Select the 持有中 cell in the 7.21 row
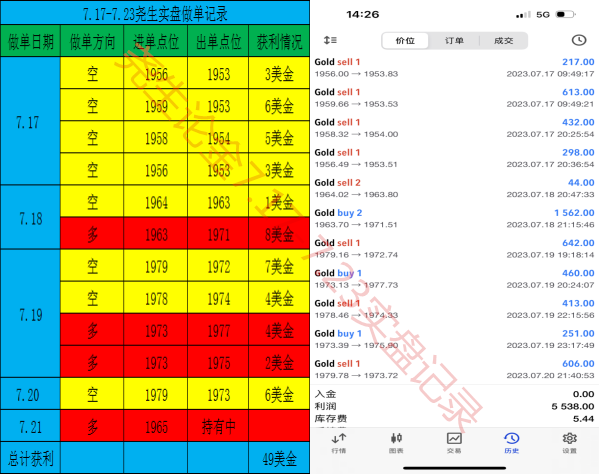Image resolution: width=600 pixels, height=474 pixels. (x=218, y=426)
